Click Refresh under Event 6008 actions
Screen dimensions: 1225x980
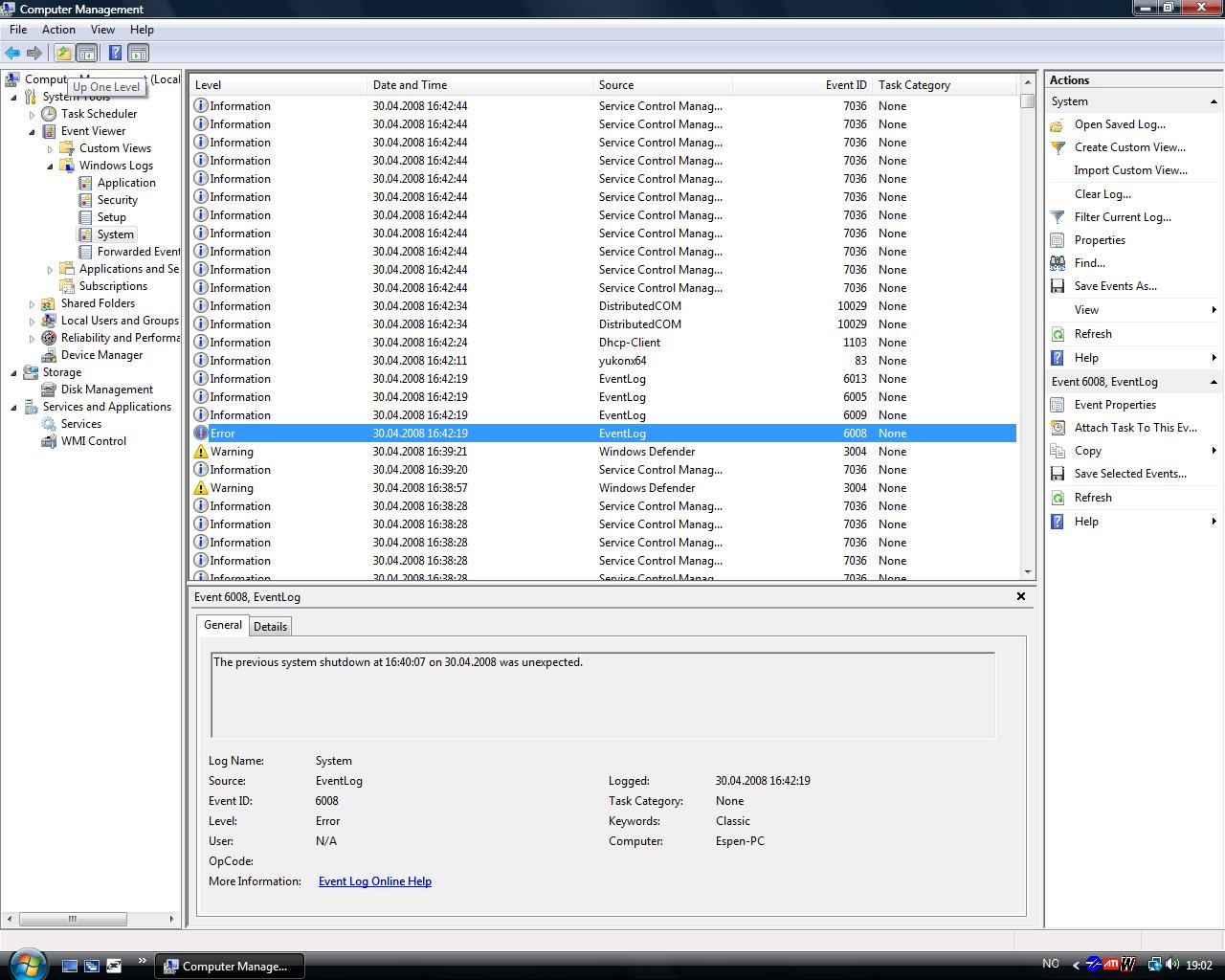coord(1093,498)
